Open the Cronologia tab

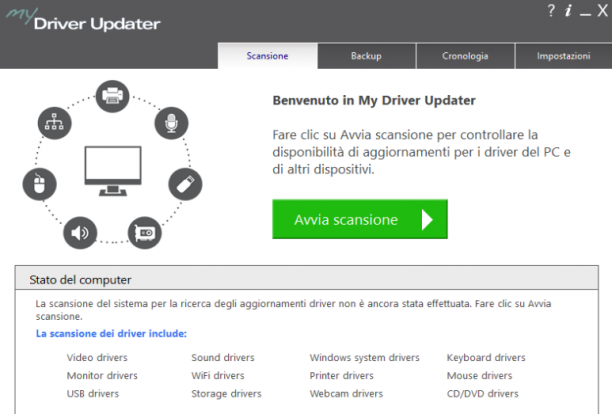coord(465,56)
